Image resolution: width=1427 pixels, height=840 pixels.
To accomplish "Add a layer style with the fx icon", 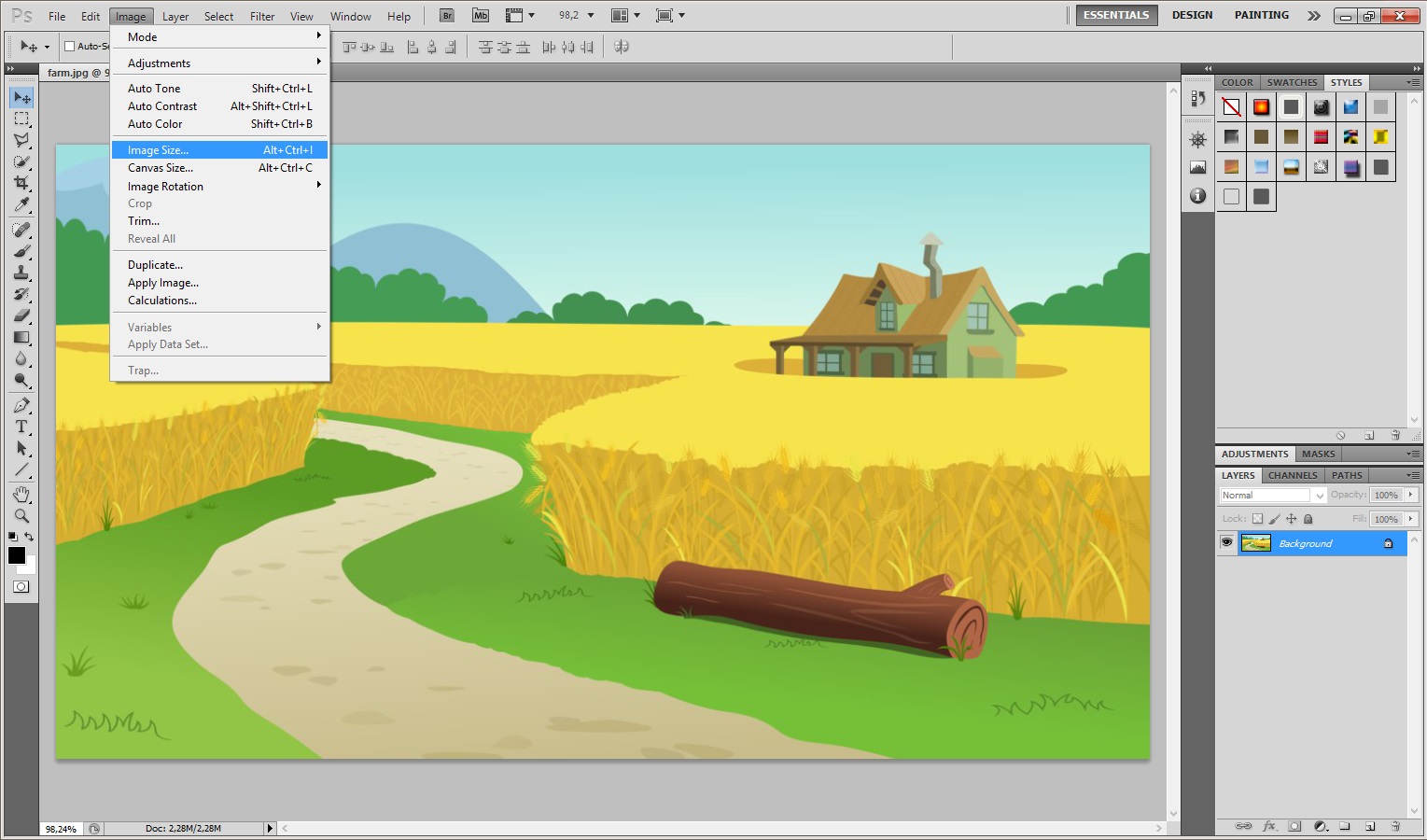I will (1269, 826).
